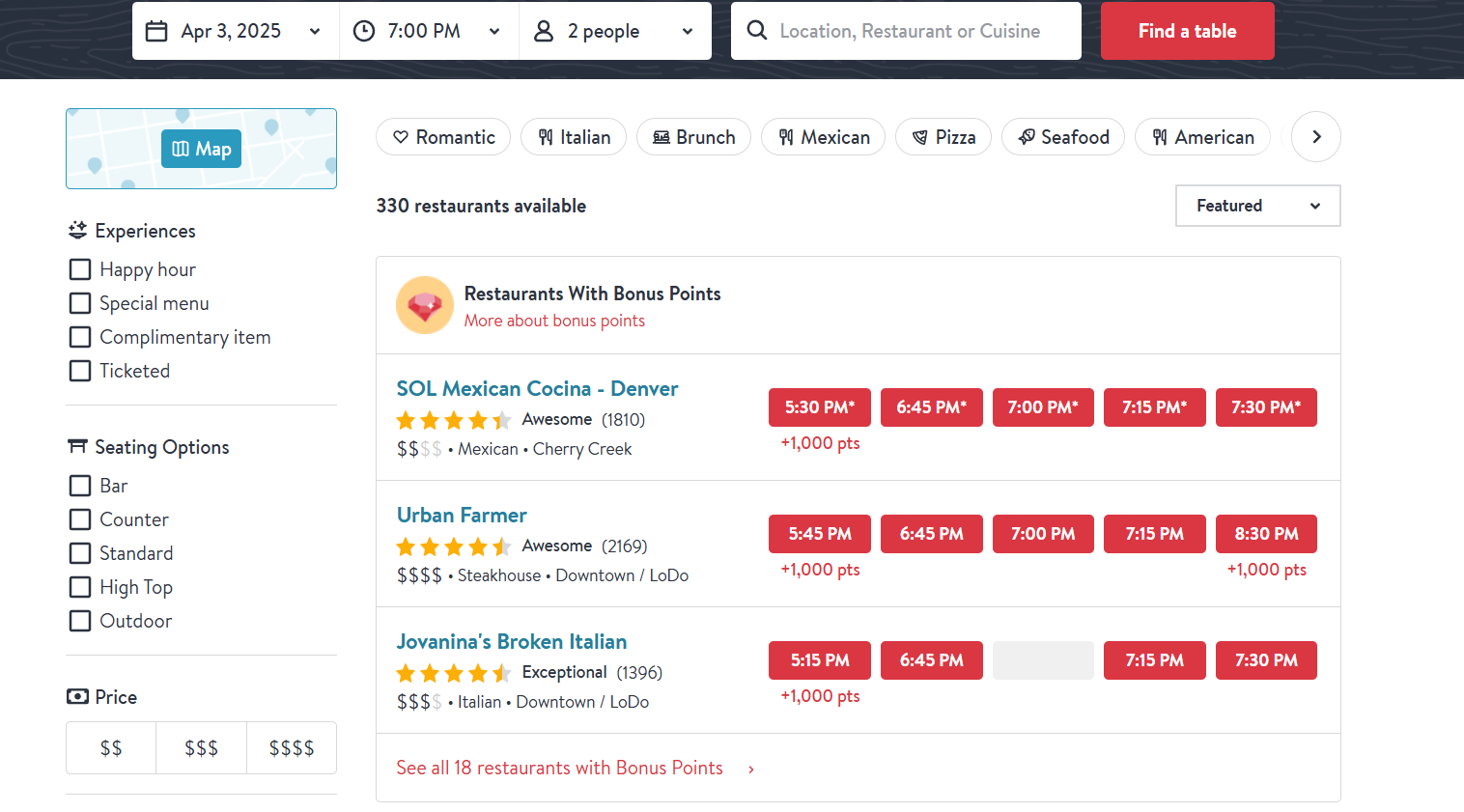Filter by the Italian cuisine chip

[x=574, y=137]
